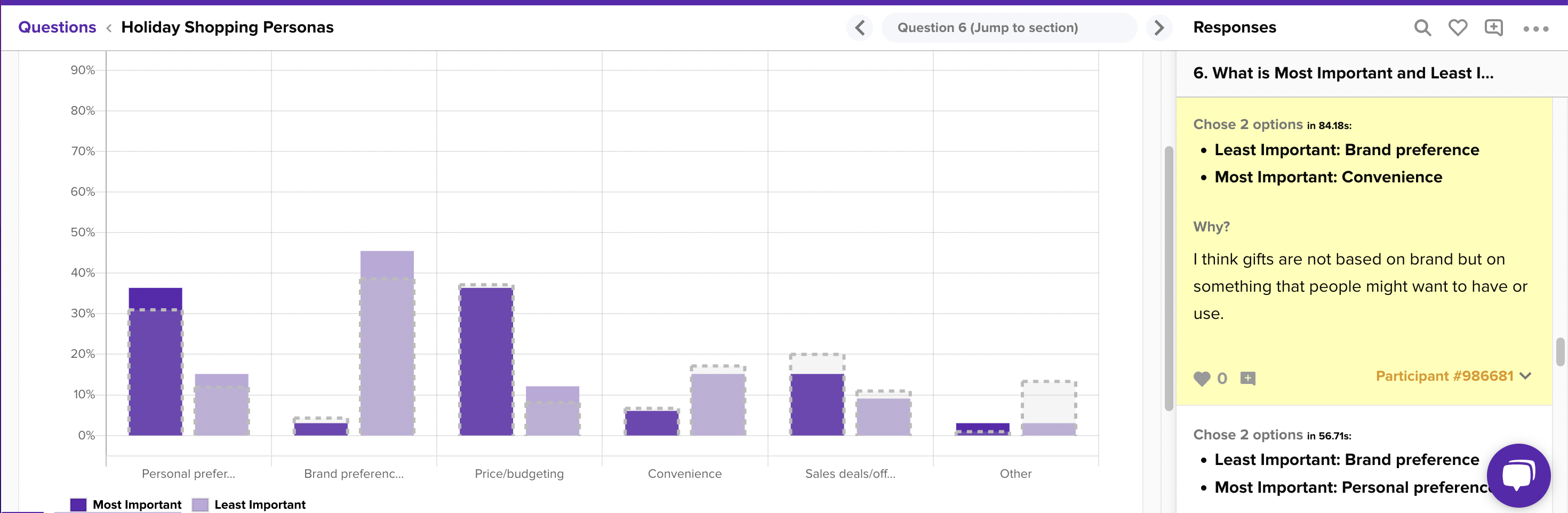Click 'Responses' panel heading
Viewport: 1568px width, 513px height.
click(1235, 27)
